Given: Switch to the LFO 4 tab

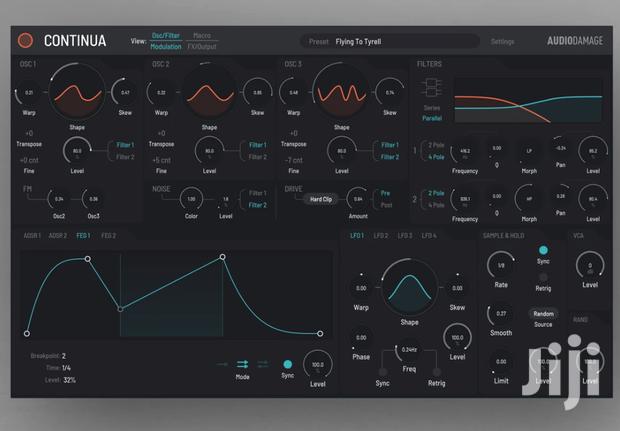Looking at the screenshot, I should click(x=429, y=236).
